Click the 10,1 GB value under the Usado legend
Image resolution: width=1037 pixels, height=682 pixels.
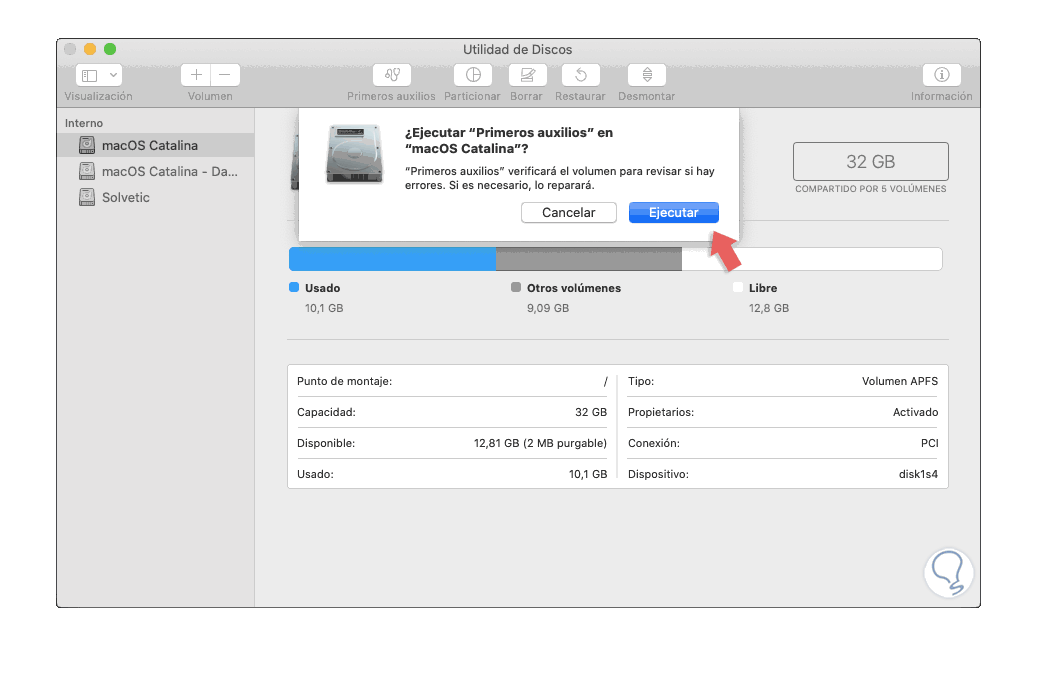pyautogui.click(x=324, y=308)
